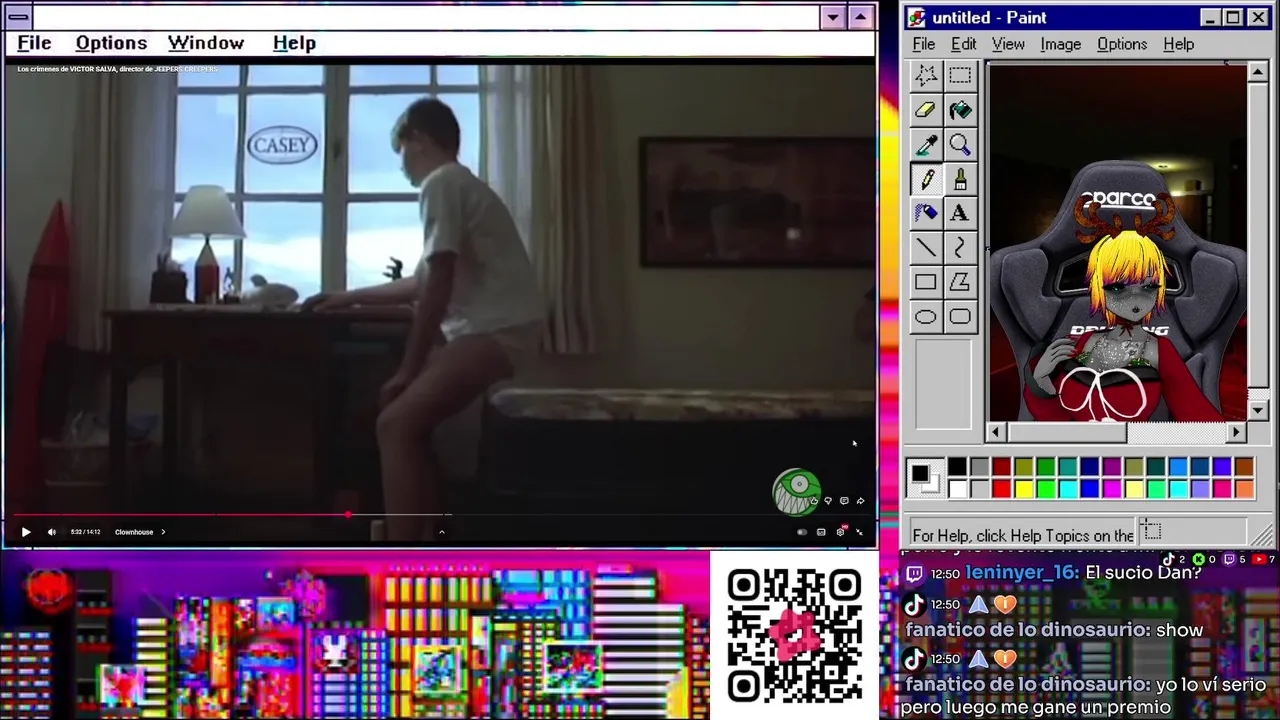Image resolution: width=1280 pixels, height=720 pixels.
Task: Pick the straight Line tool
Action: tap(926, 248)
